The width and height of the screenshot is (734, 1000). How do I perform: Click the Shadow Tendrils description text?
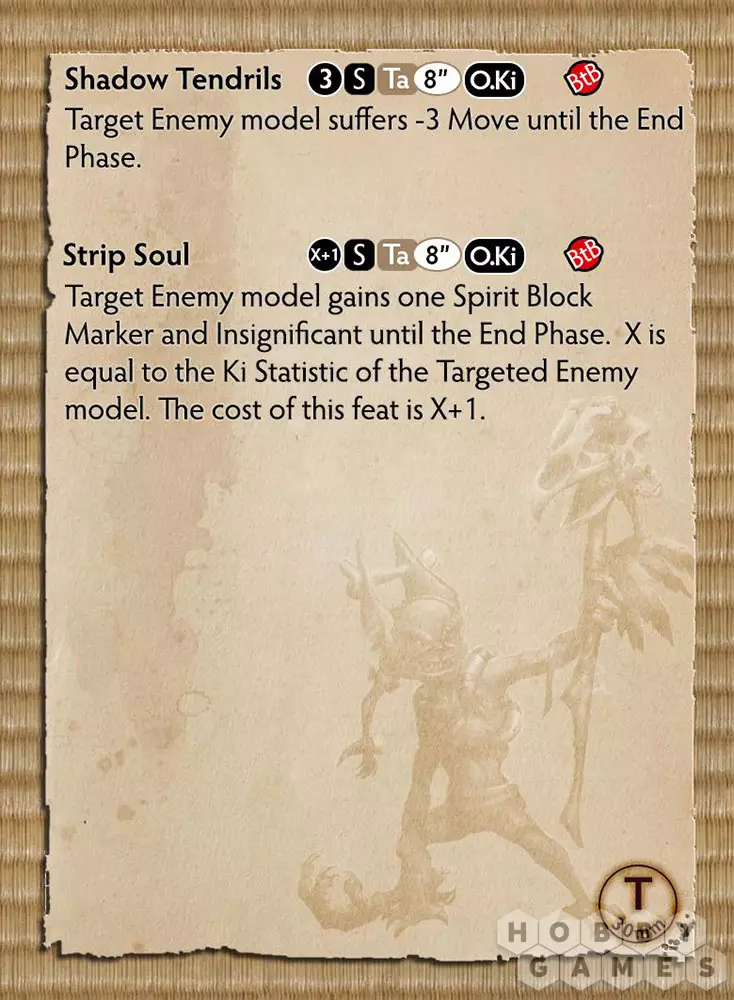point(374,138)
